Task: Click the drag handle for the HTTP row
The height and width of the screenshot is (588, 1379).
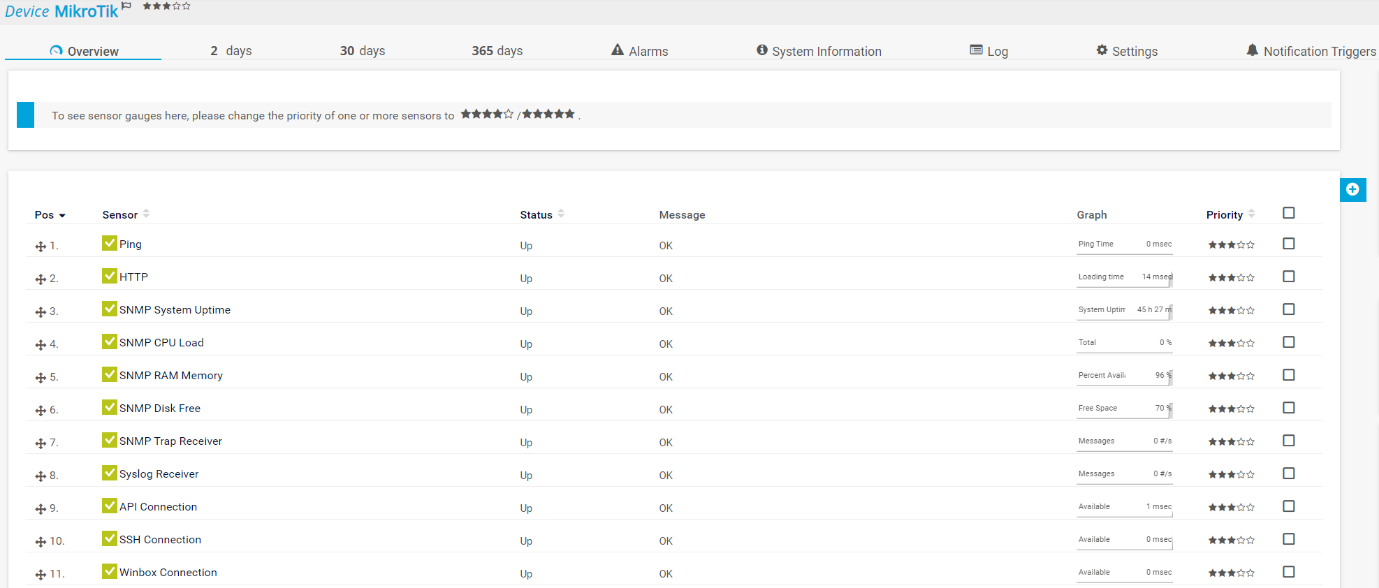Action: coord(41,279)
